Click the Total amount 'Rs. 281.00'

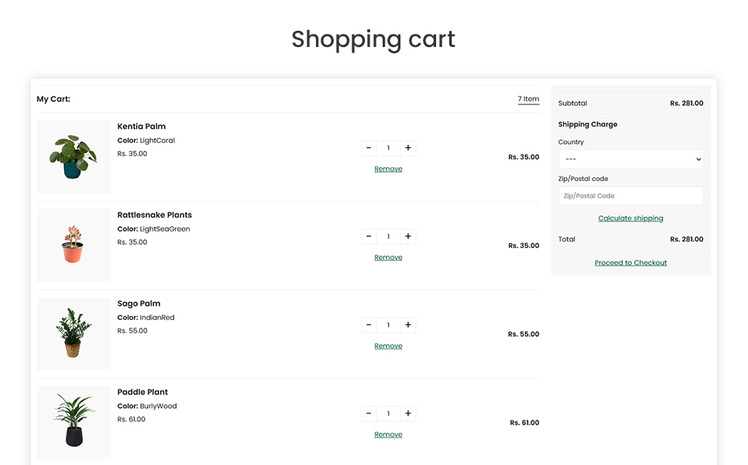(686, 239)
